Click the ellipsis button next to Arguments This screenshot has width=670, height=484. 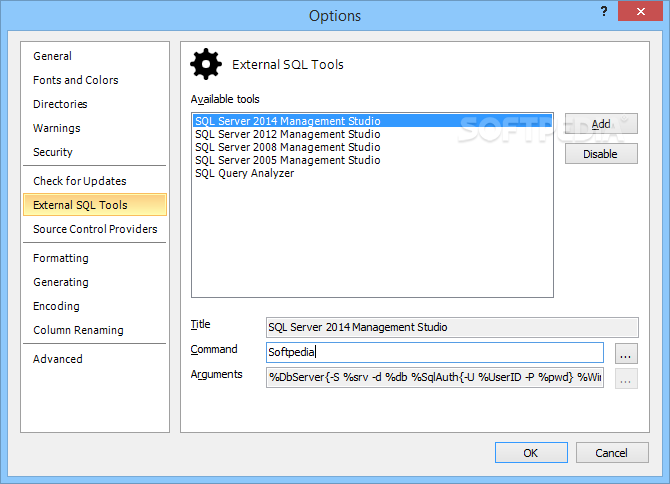pyautogui.click(x=626, y=378)
